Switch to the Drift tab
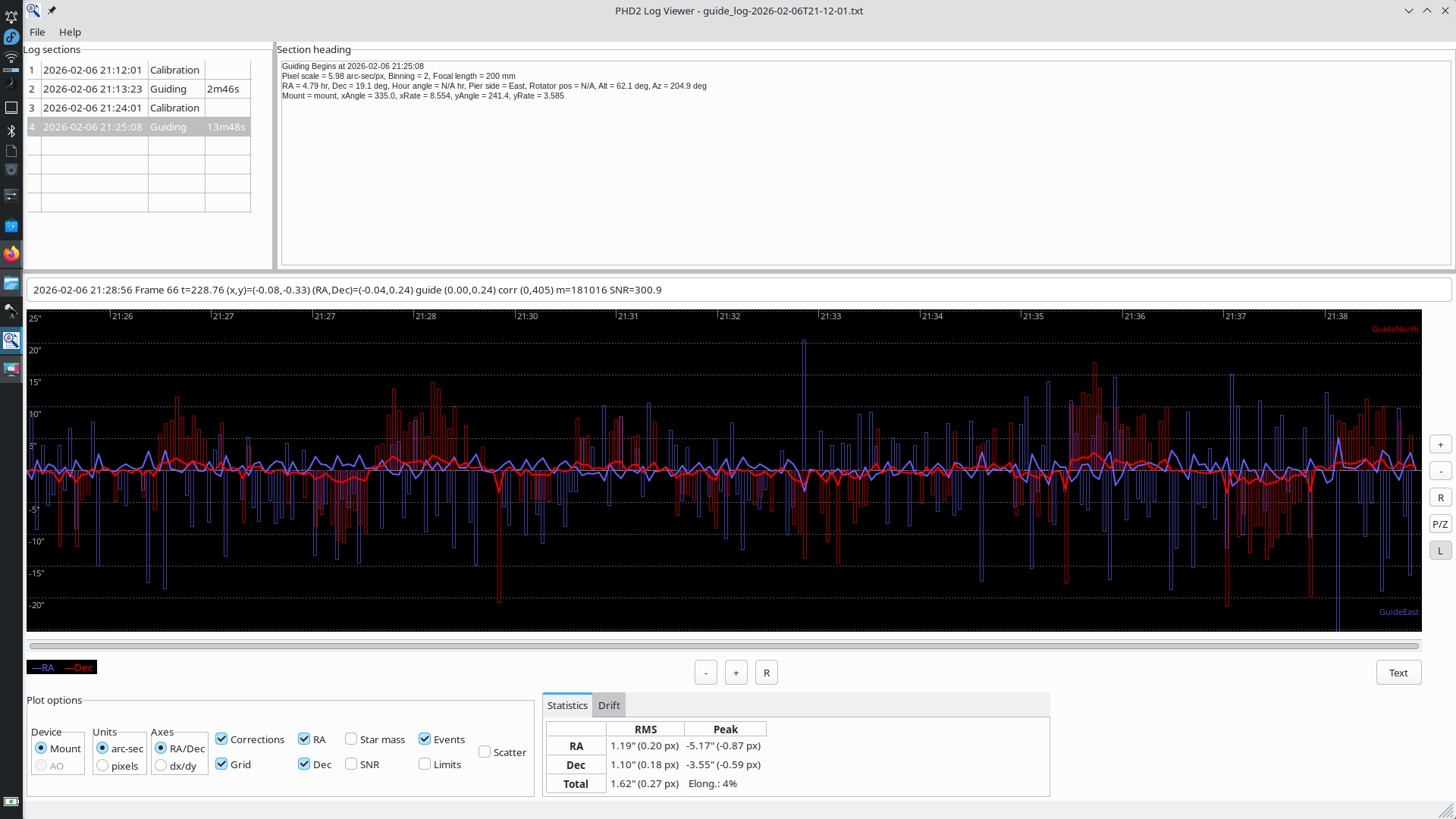Screen dimensions: 1456x819 [609, 705]
